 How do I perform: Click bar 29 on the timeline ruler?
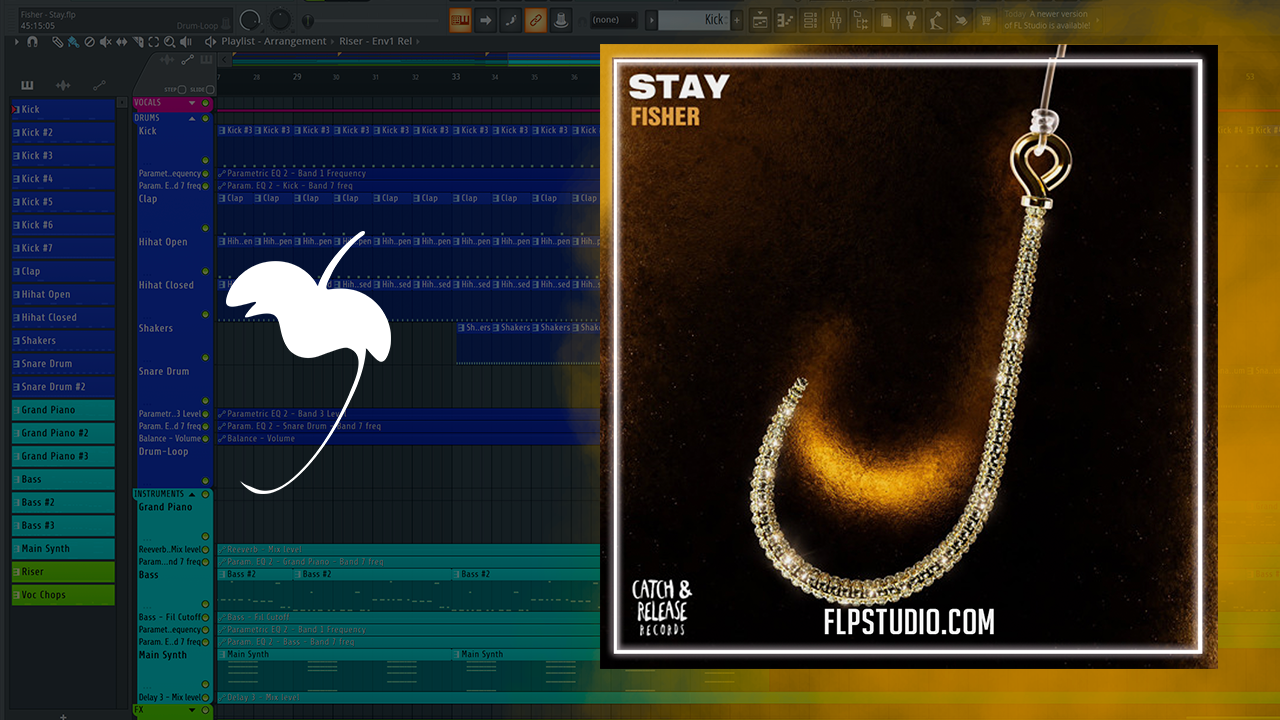[296, 77]
